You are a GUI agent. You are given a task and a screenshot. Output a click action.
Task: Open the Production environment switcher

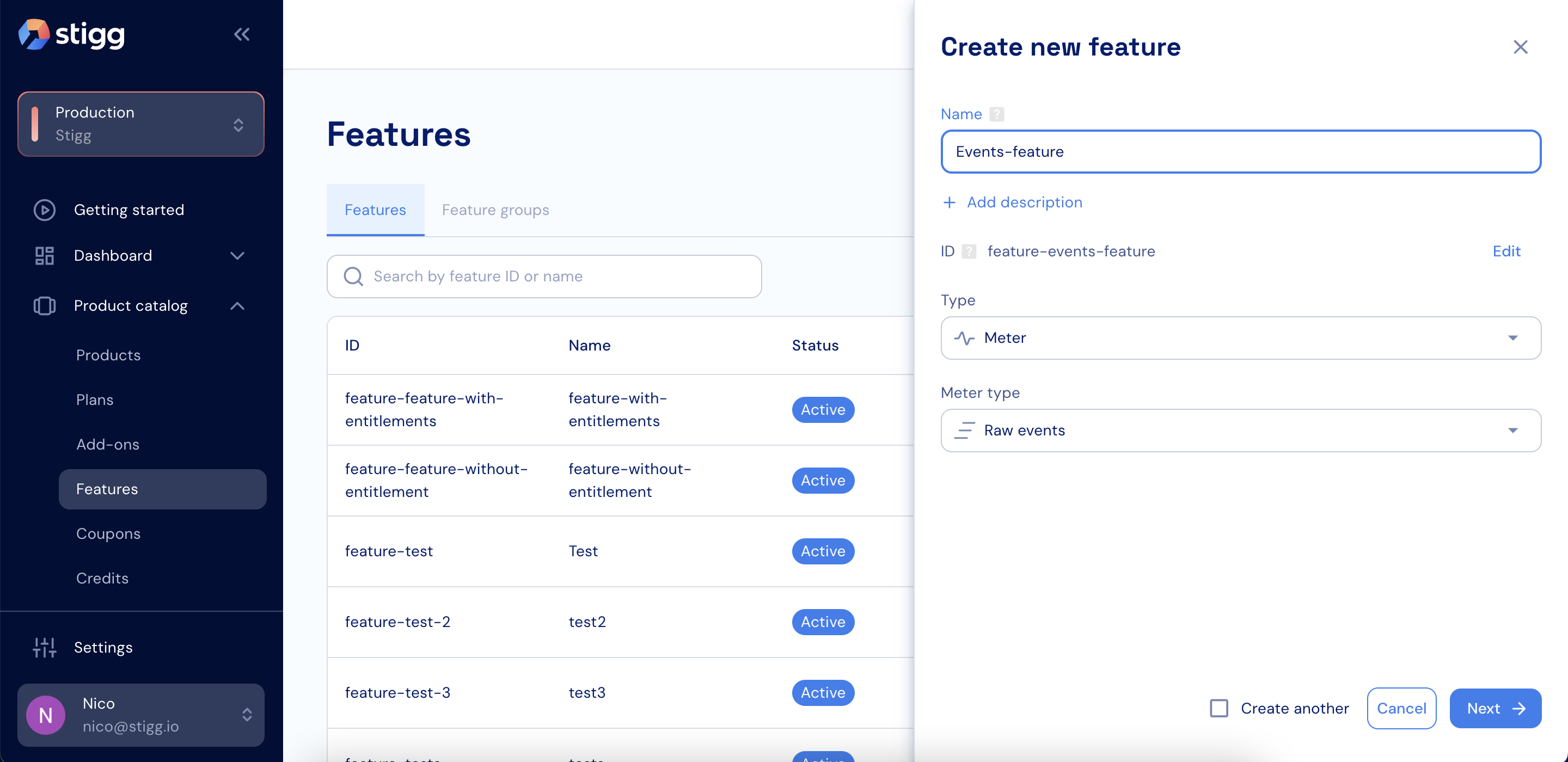[141, 124]
